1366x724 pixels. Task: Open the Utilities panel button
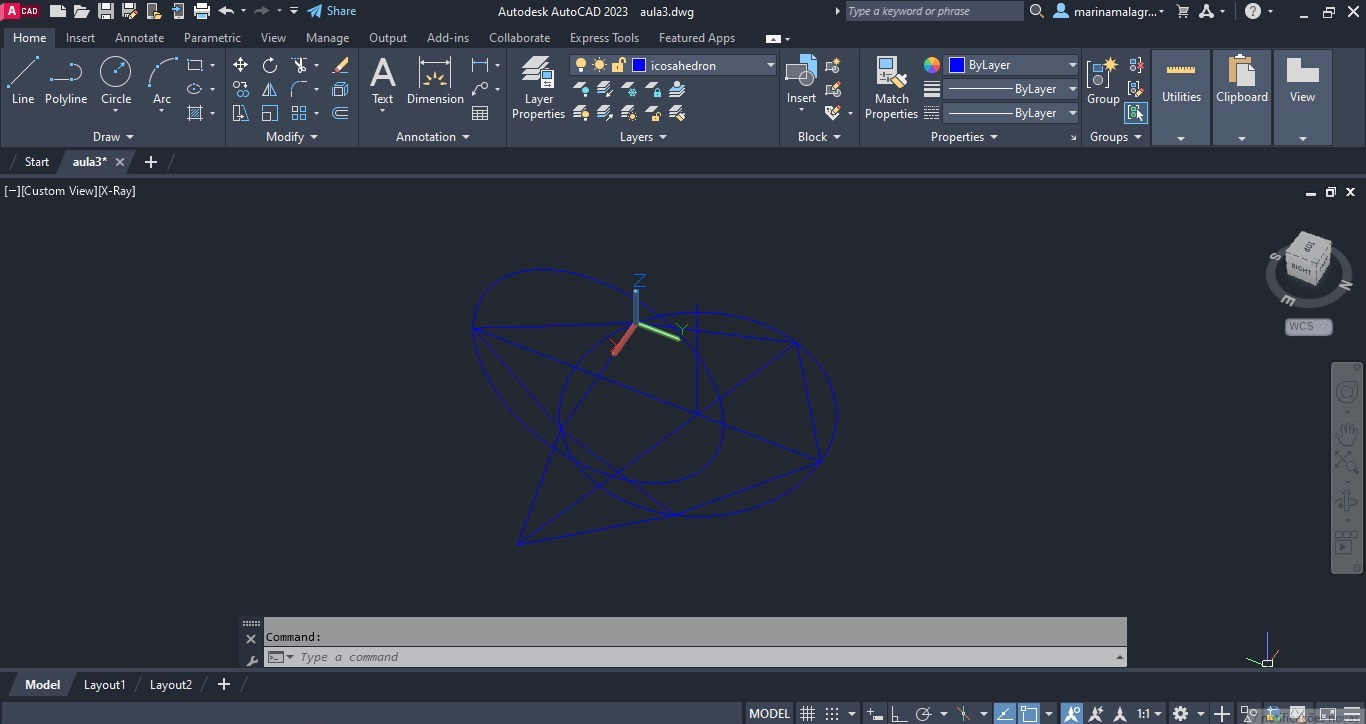[x=1181, y=97]
